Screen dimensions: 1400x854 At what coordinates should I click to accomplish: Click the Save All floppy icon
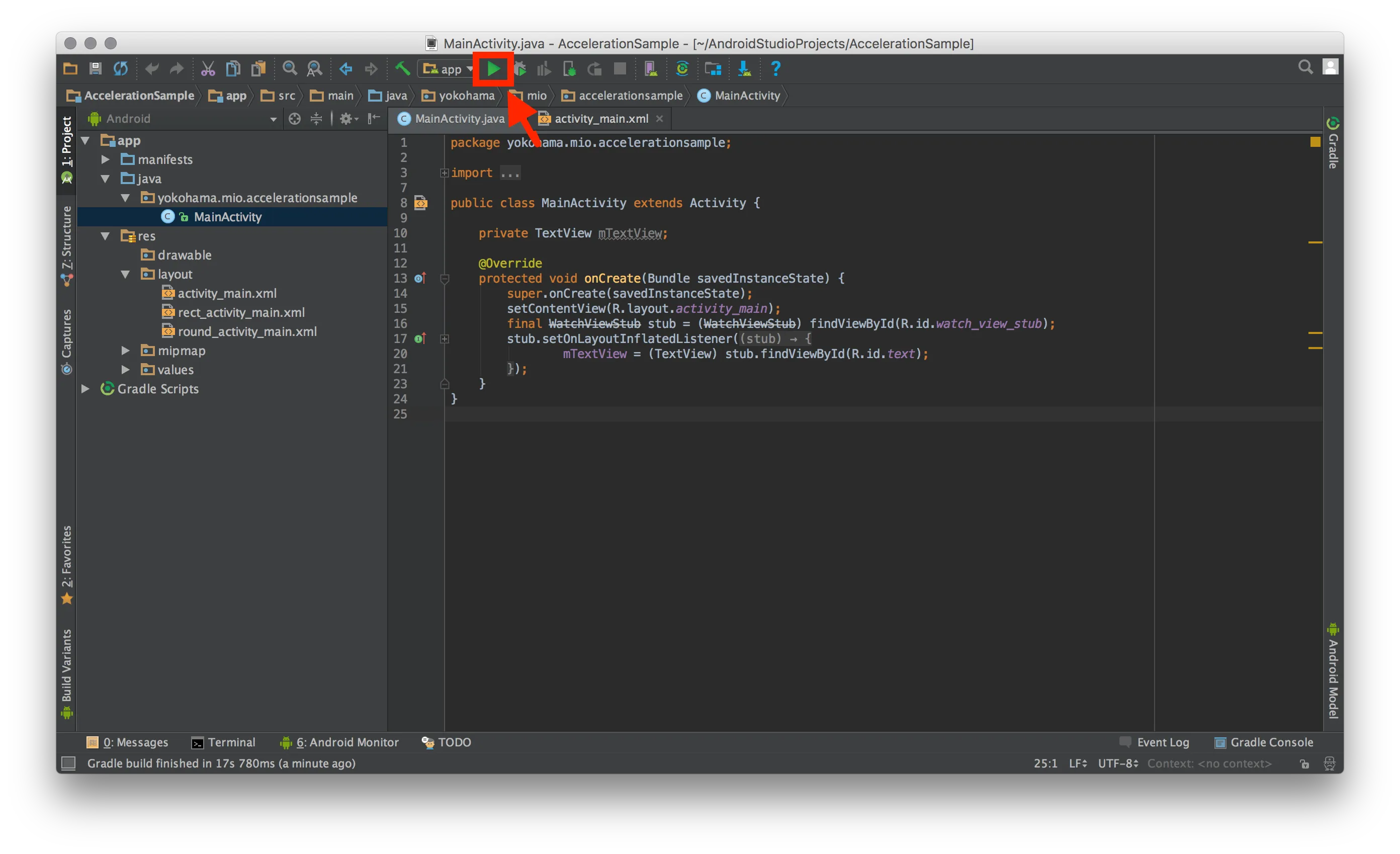point(96,69)
